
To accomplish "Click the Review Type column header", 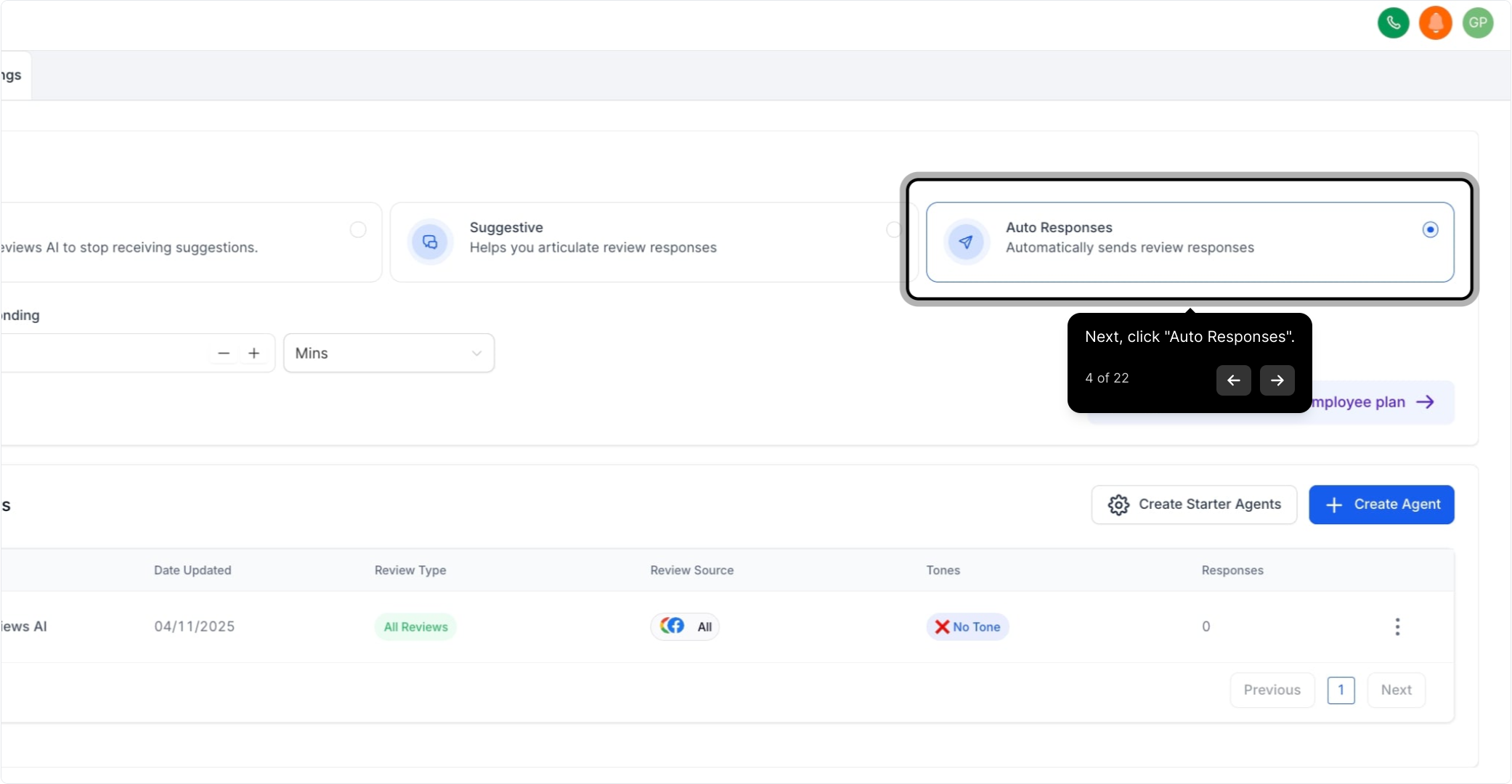I will [410, 571].
